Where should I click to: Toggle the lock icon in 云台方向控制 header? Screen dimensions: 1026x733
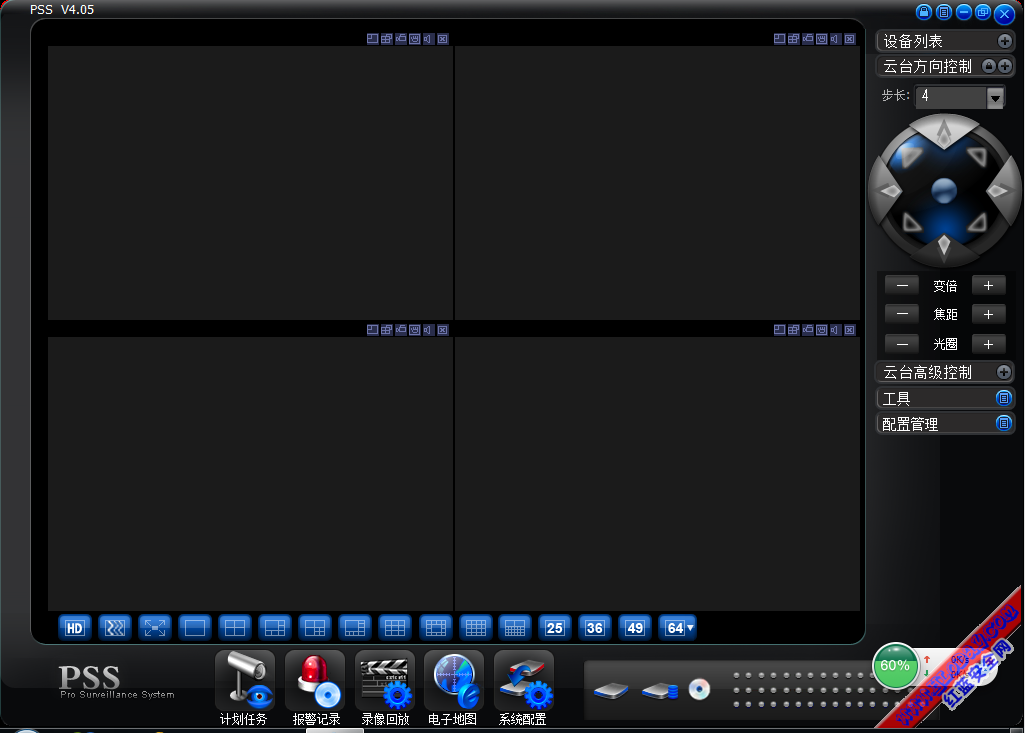click(x=989, y=66)
